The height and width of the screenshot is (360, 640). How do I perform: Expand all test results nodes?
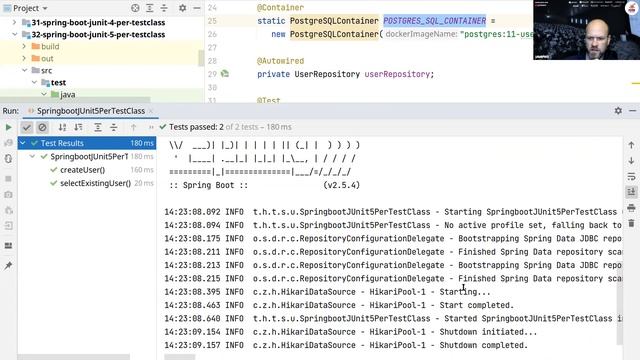coord(98,127)
